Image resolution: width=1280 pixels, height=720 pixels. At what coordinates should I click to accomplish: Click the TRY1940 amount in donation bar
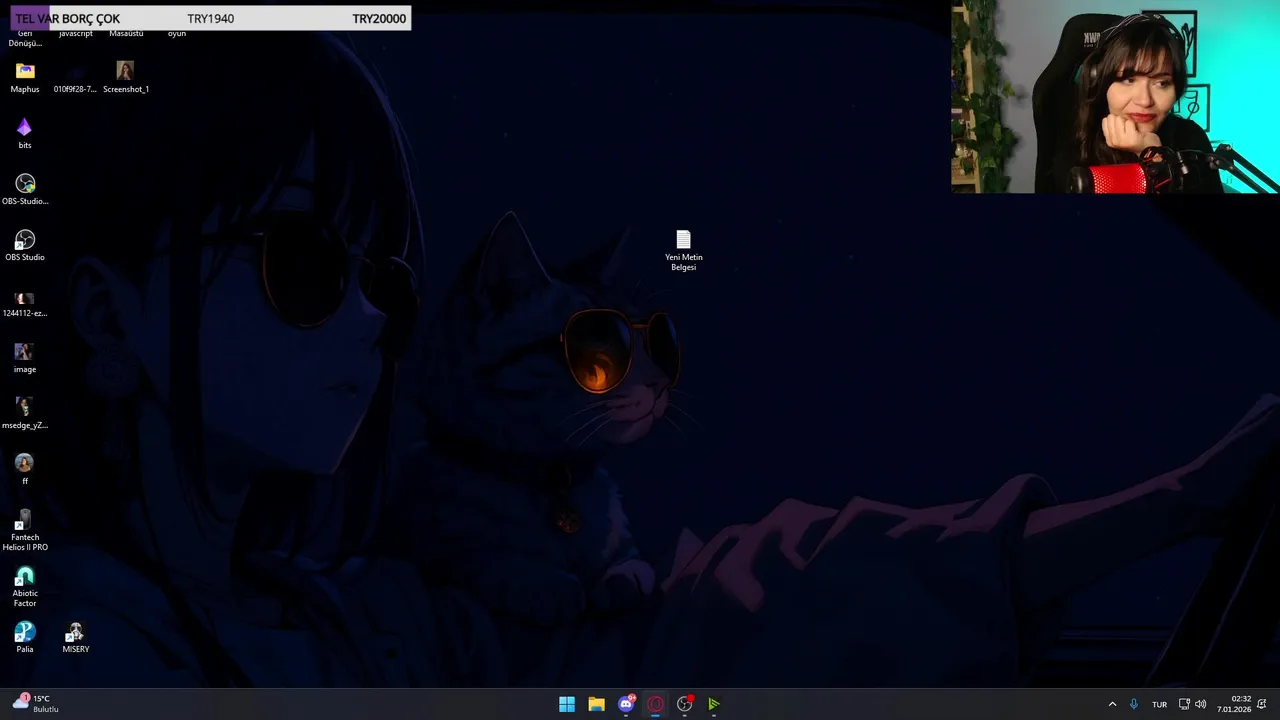point(210,18)
